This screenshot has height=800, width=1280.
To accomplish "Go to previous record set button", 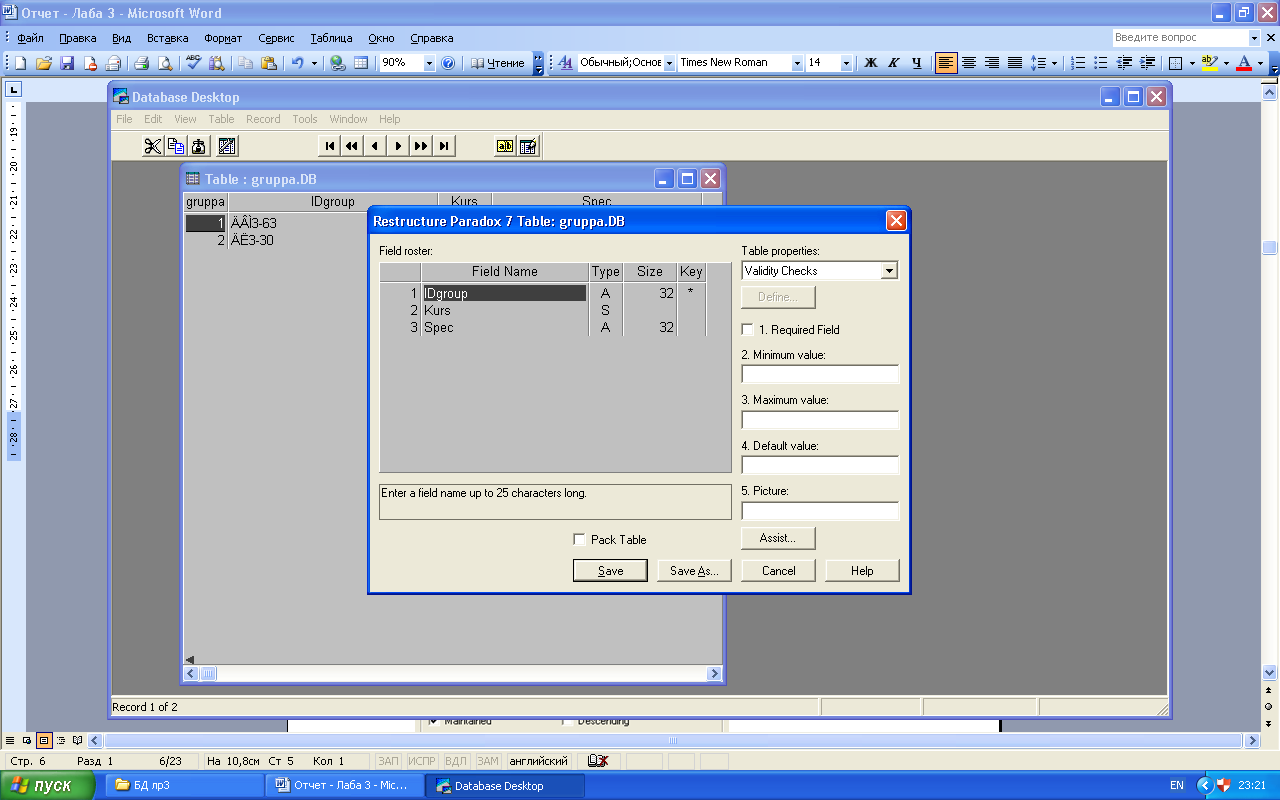I will tap(352, 146).
